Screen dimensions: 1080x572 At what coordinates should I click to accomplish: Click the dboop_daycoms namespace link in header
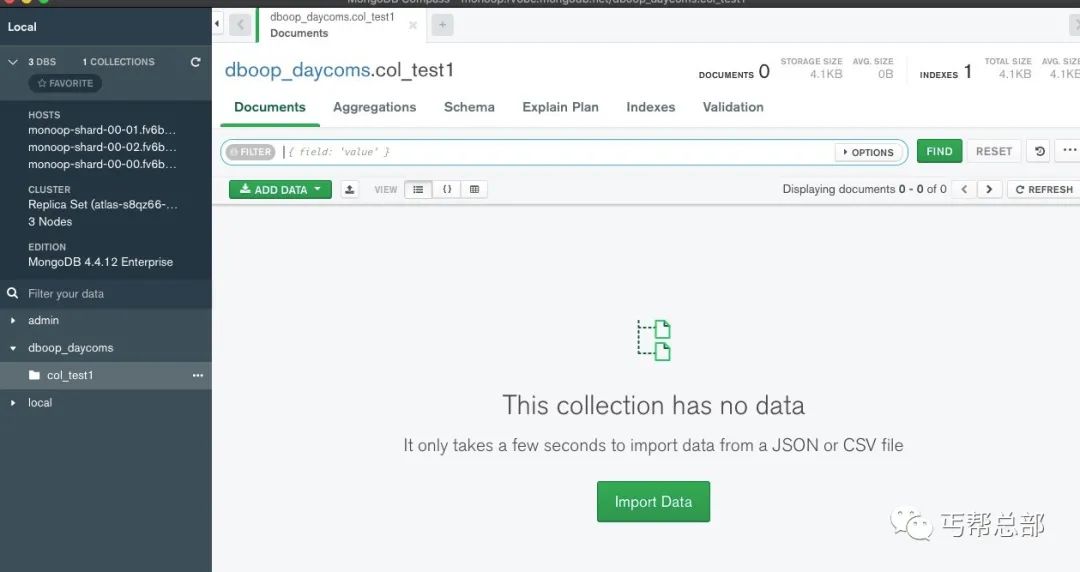(x=297, y=70)
